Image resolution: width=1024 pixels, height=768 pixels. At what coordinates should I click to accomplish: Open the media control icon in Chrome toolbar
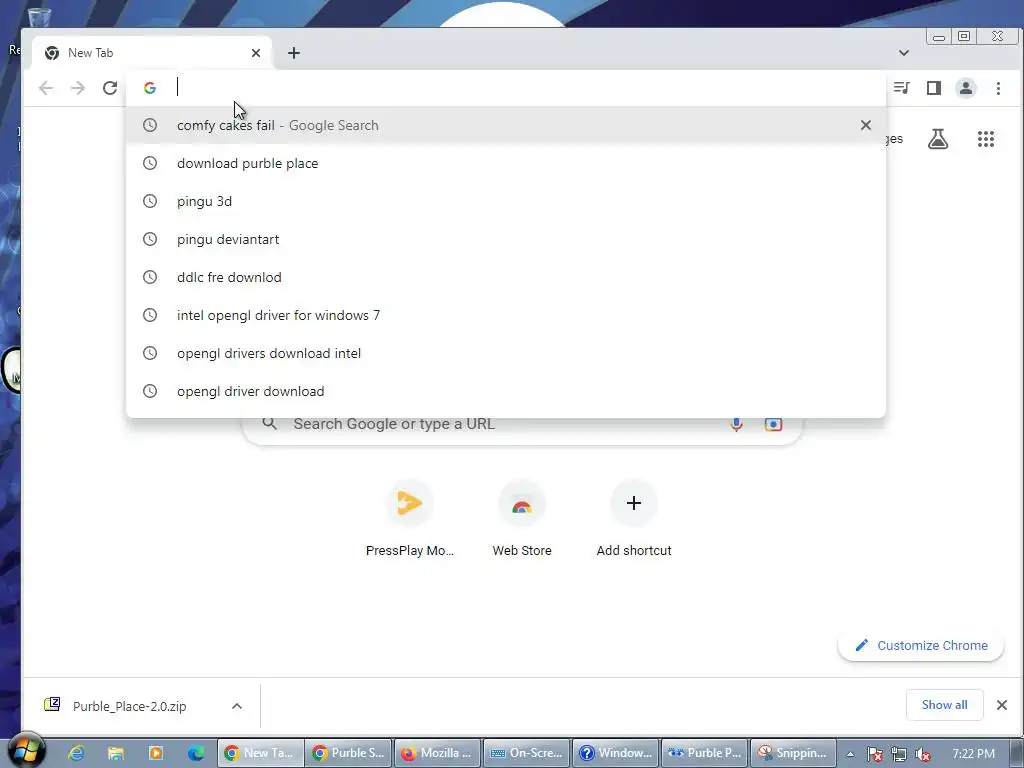[x=901, y=88]
